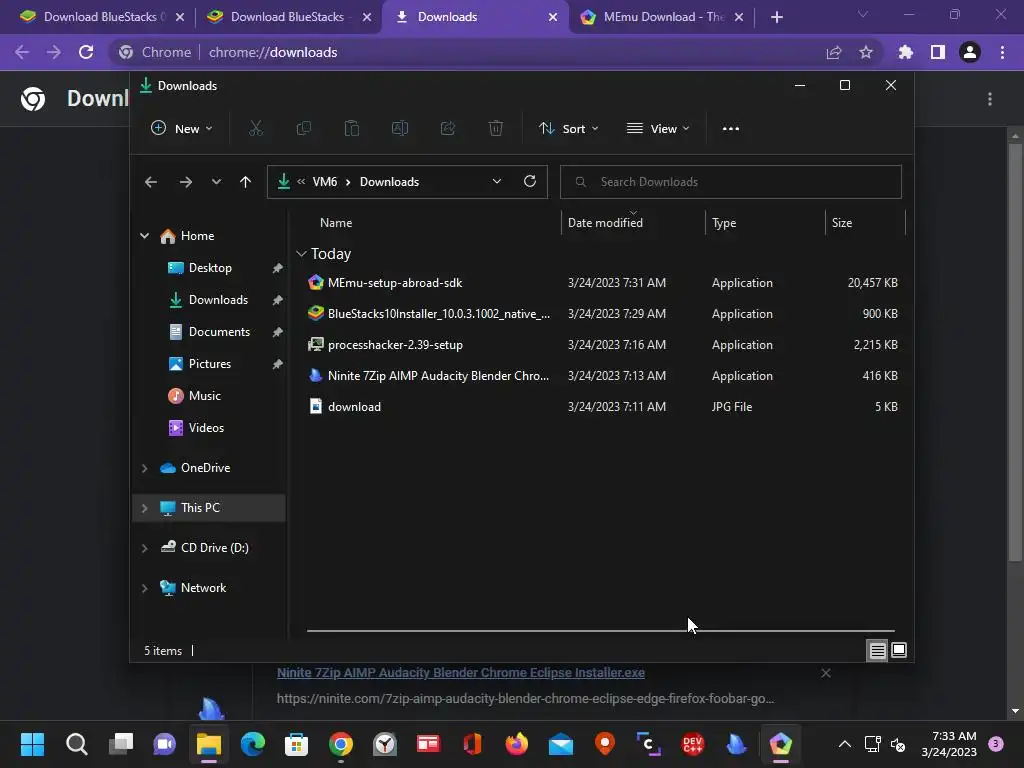Screen dimensions: 1024x768
Task: Open Firefox from the taskbar
Action: tap(517, 744)
